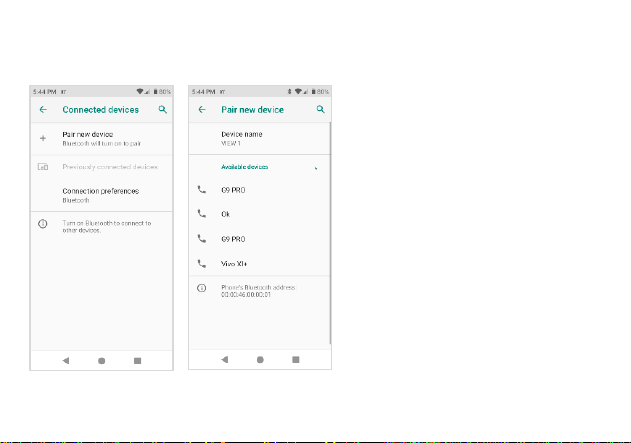This screenshot has width=631, height=443.
Task: Tap phone icon of second G9 PRO
Action: pos(202,239)
